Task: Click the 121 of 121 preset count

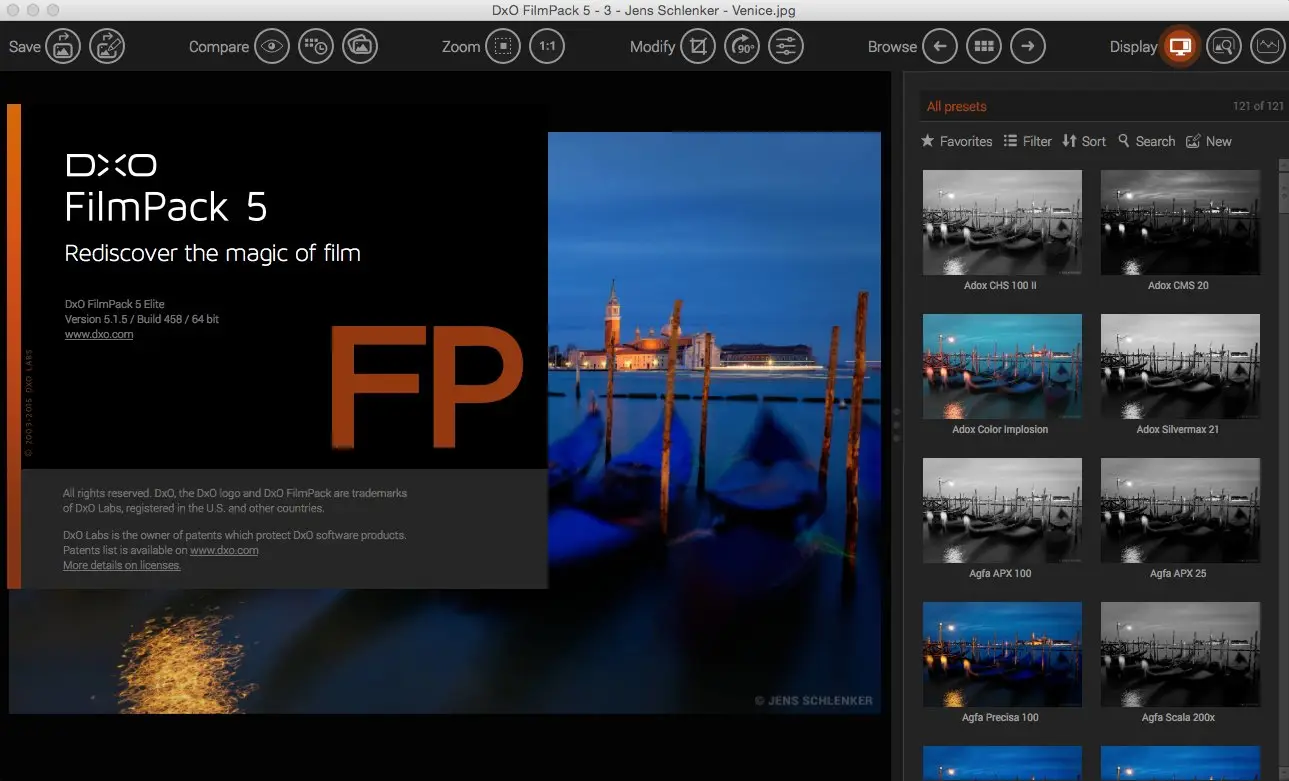Action: coord(1258,106)
